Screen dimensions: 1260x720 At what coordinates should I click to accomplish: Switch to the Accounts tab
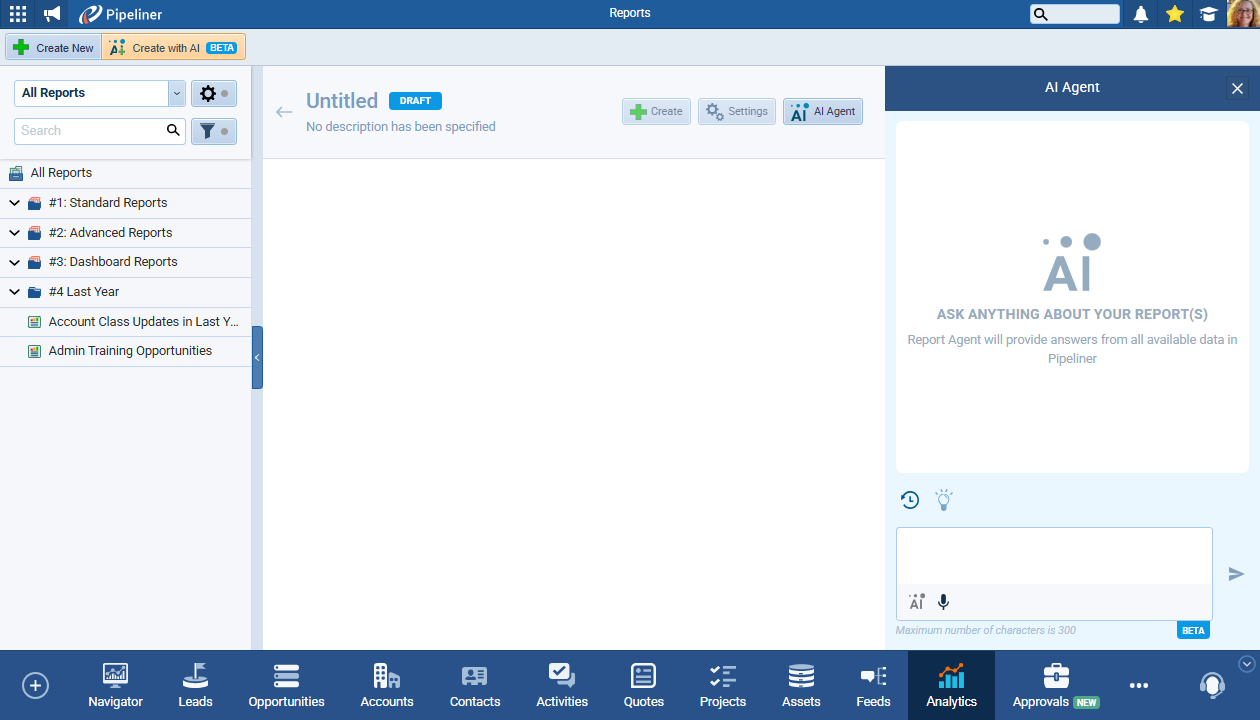(387, 685)
